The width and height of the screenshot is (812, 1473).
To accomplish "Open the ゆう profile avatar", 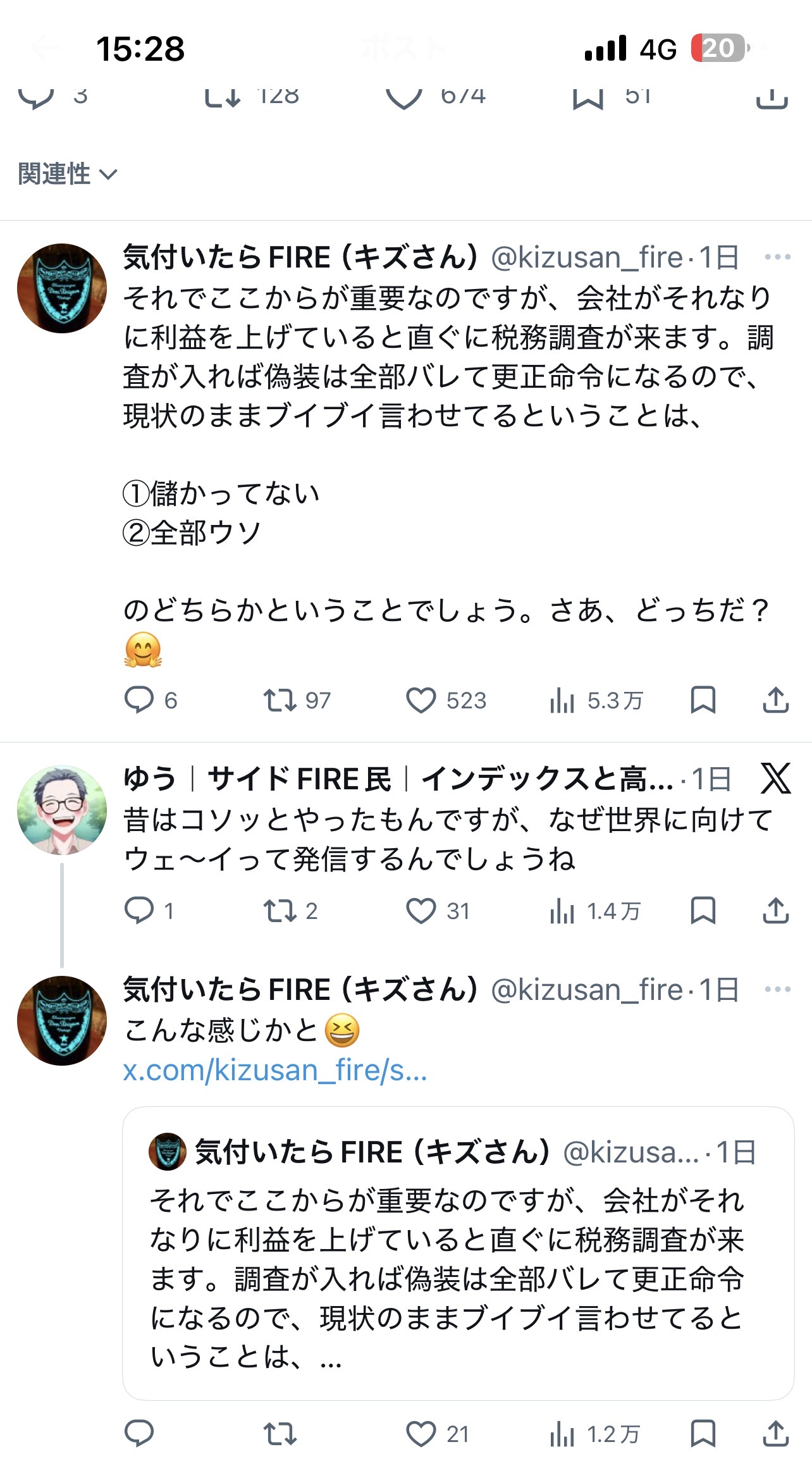I will coord(62,810).
